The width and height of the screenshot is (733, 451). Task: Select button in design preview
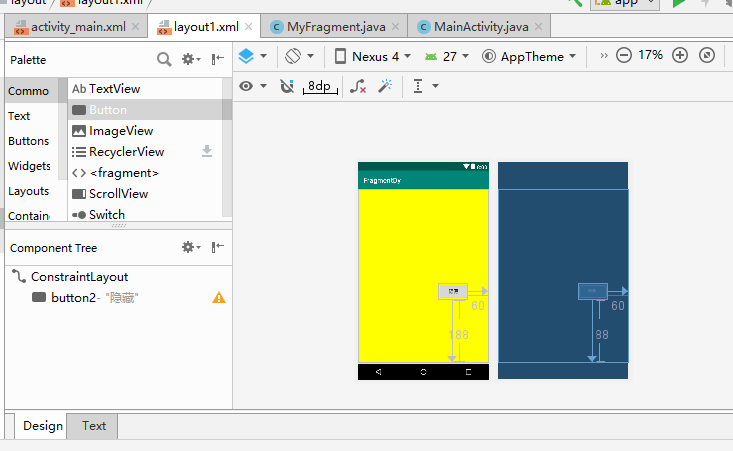click(453, 291)
